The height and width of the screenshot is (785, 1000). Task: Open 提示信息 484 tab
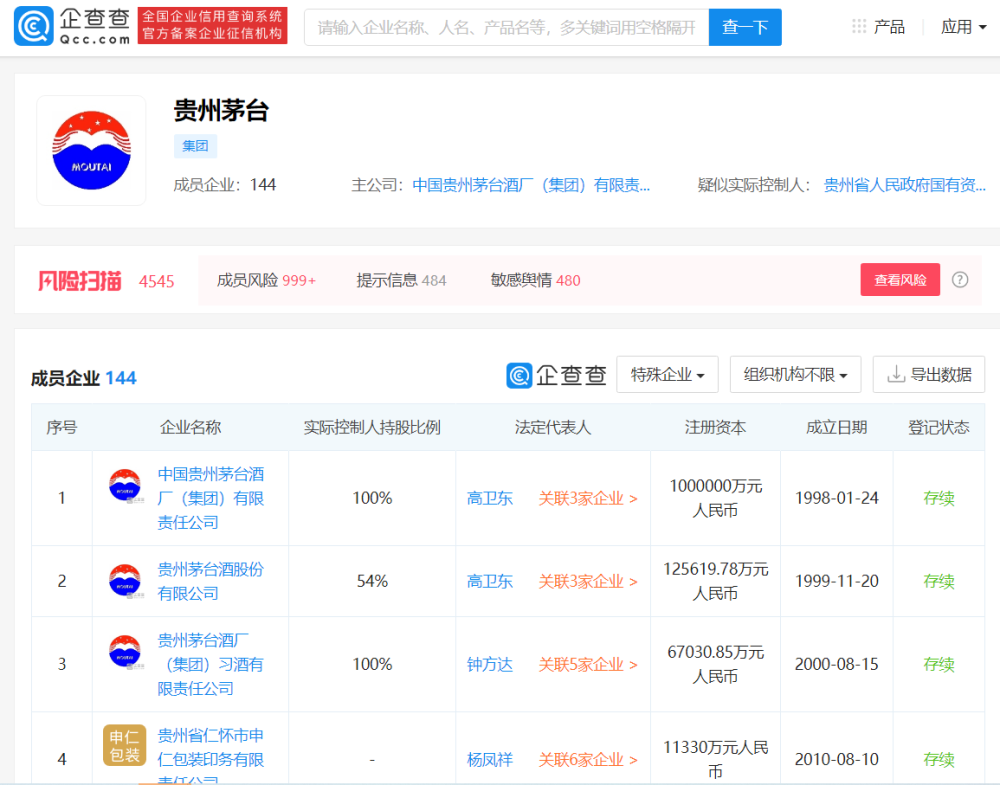pyautogui.click(x=401, y=281)
